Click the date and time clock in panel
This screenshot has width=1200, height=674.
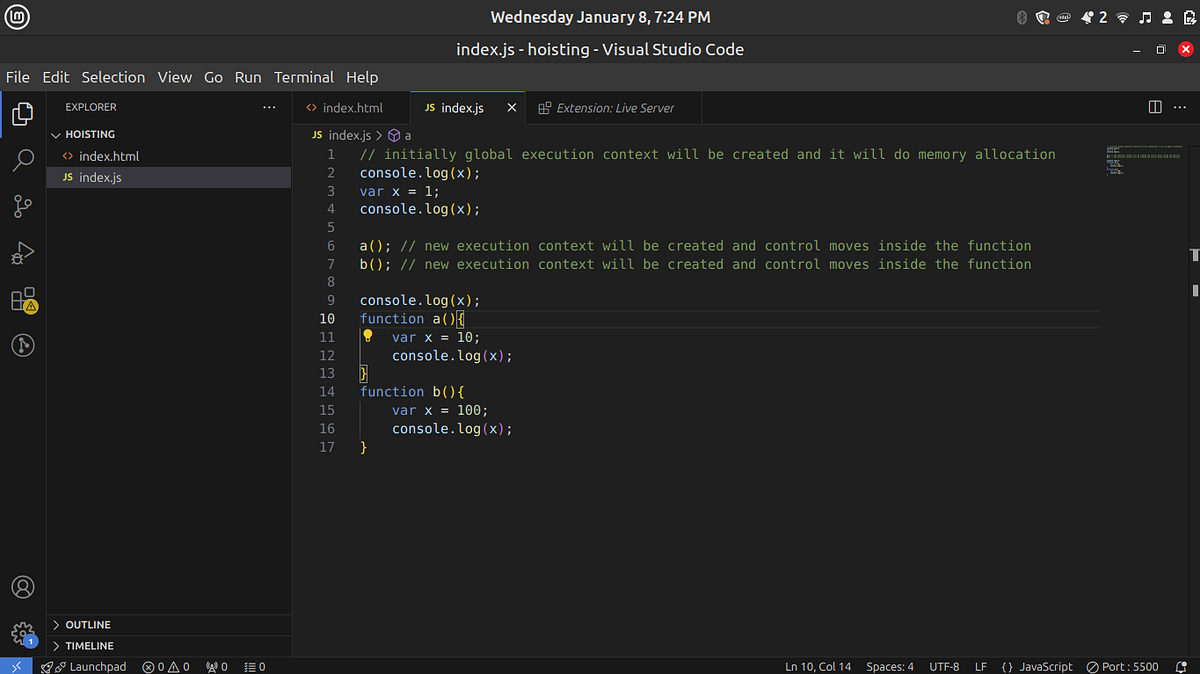pos(600,17)
